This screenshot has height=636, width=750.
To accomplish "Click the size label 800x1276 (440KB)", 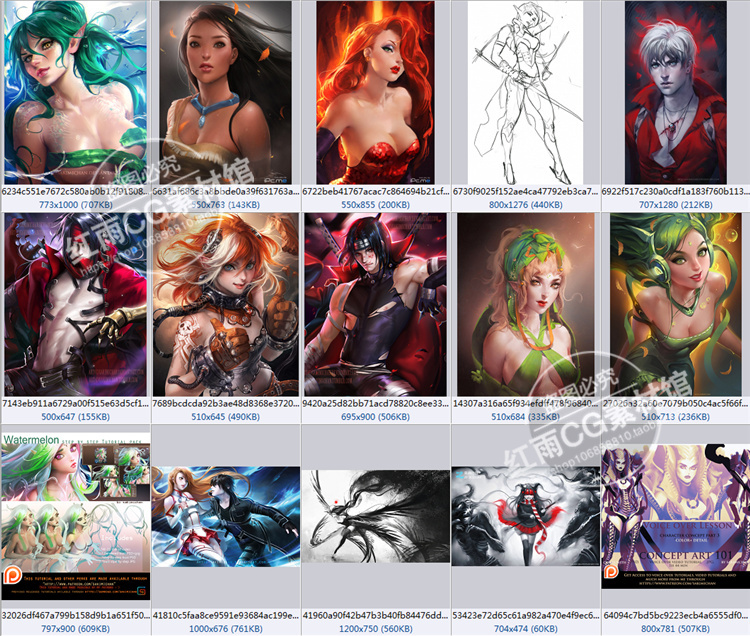I will 525,205.
